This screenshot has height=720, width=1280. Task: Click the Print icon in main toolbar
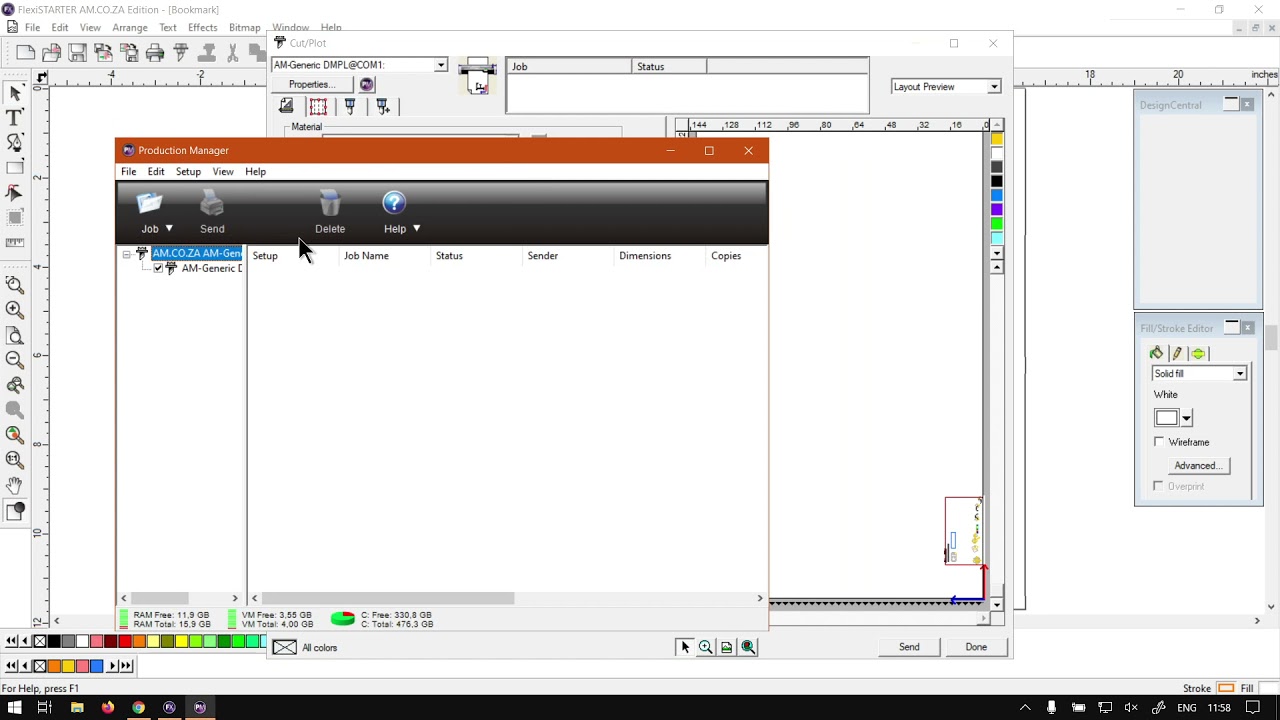155,52
